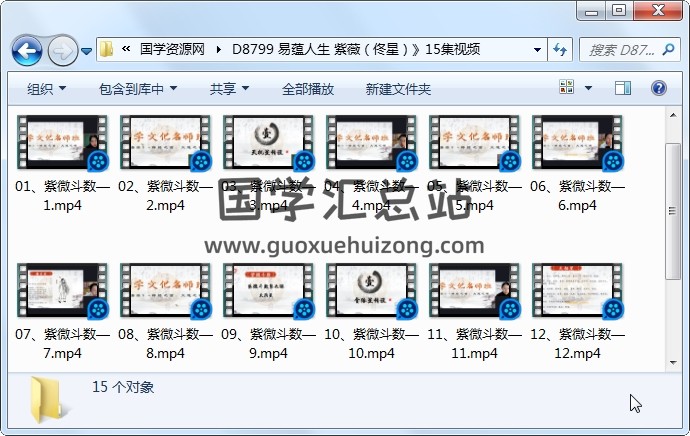Click the Refresh button beside address bar
This screenshot has height=436, width=690.
pyautogui.click(x=560, y=49)
